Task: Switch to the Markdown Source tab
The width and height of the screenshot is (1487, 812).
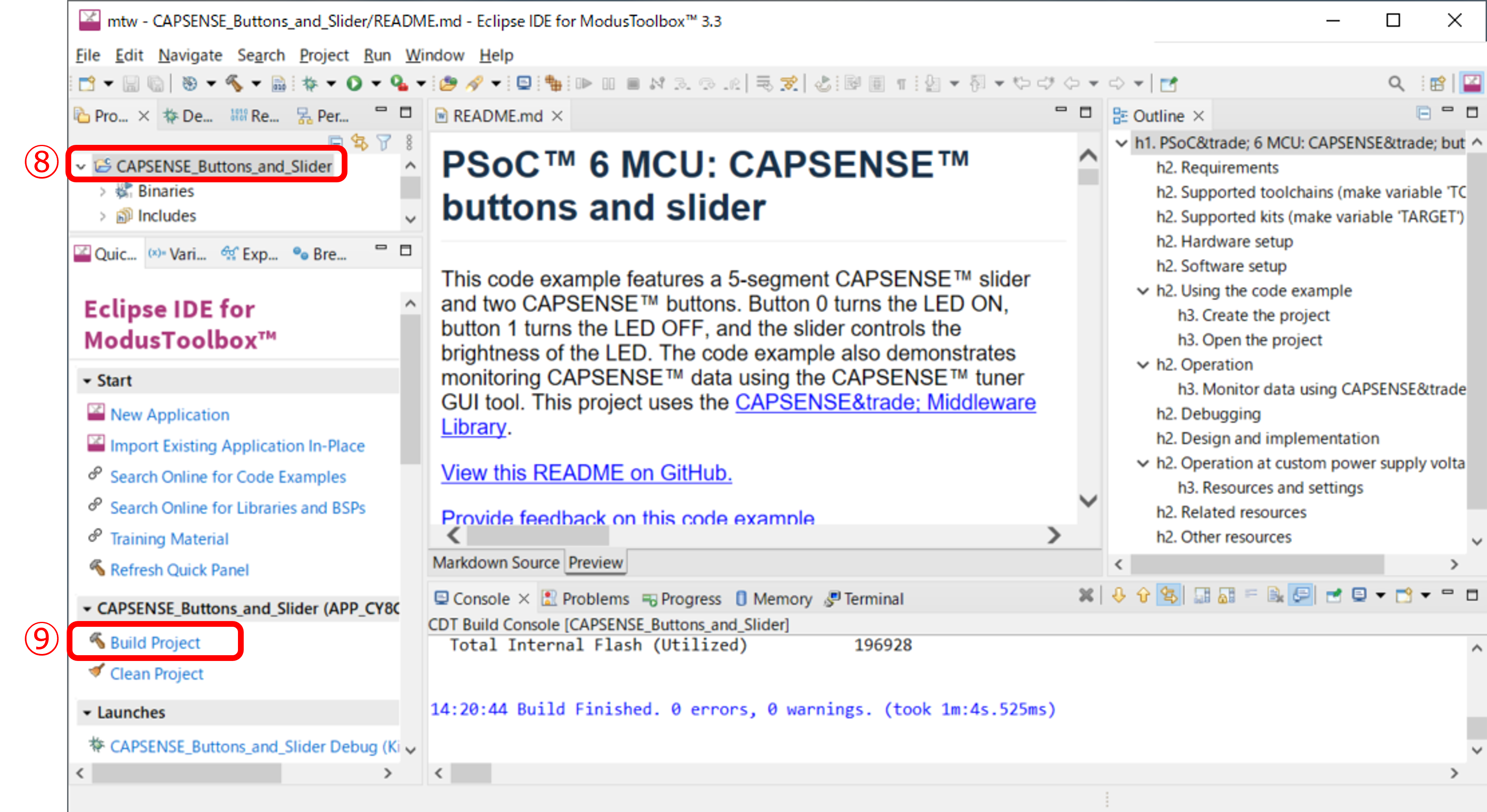Action: point(496,562)
